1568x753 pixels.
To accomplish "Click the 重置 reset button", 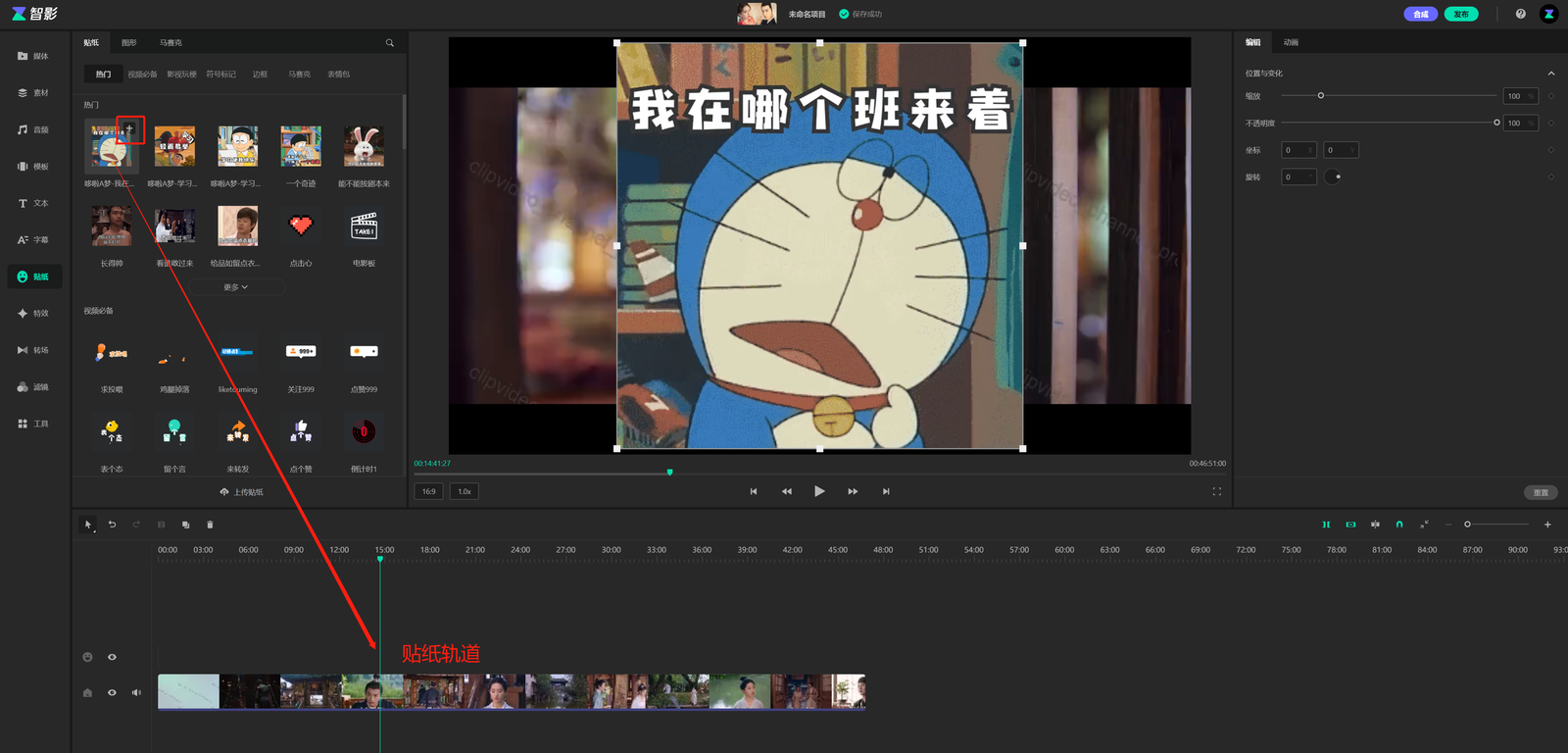I will point(1541,492).
